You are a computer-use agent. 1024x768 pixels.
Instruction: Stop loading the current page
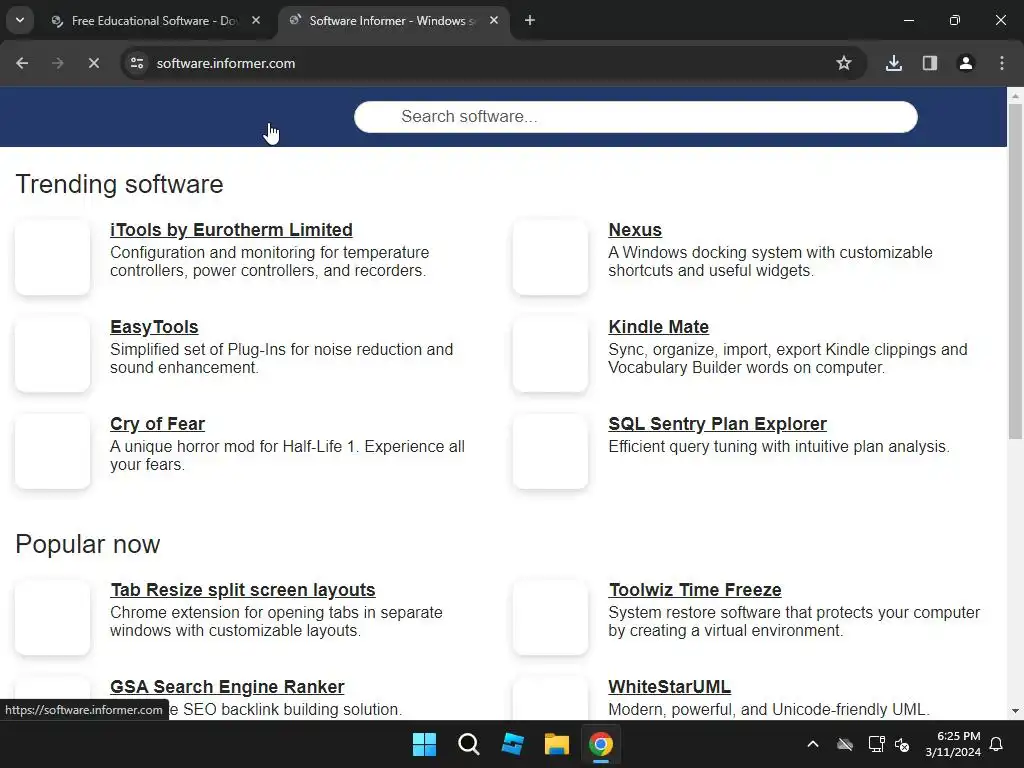(x=93, y=63)
